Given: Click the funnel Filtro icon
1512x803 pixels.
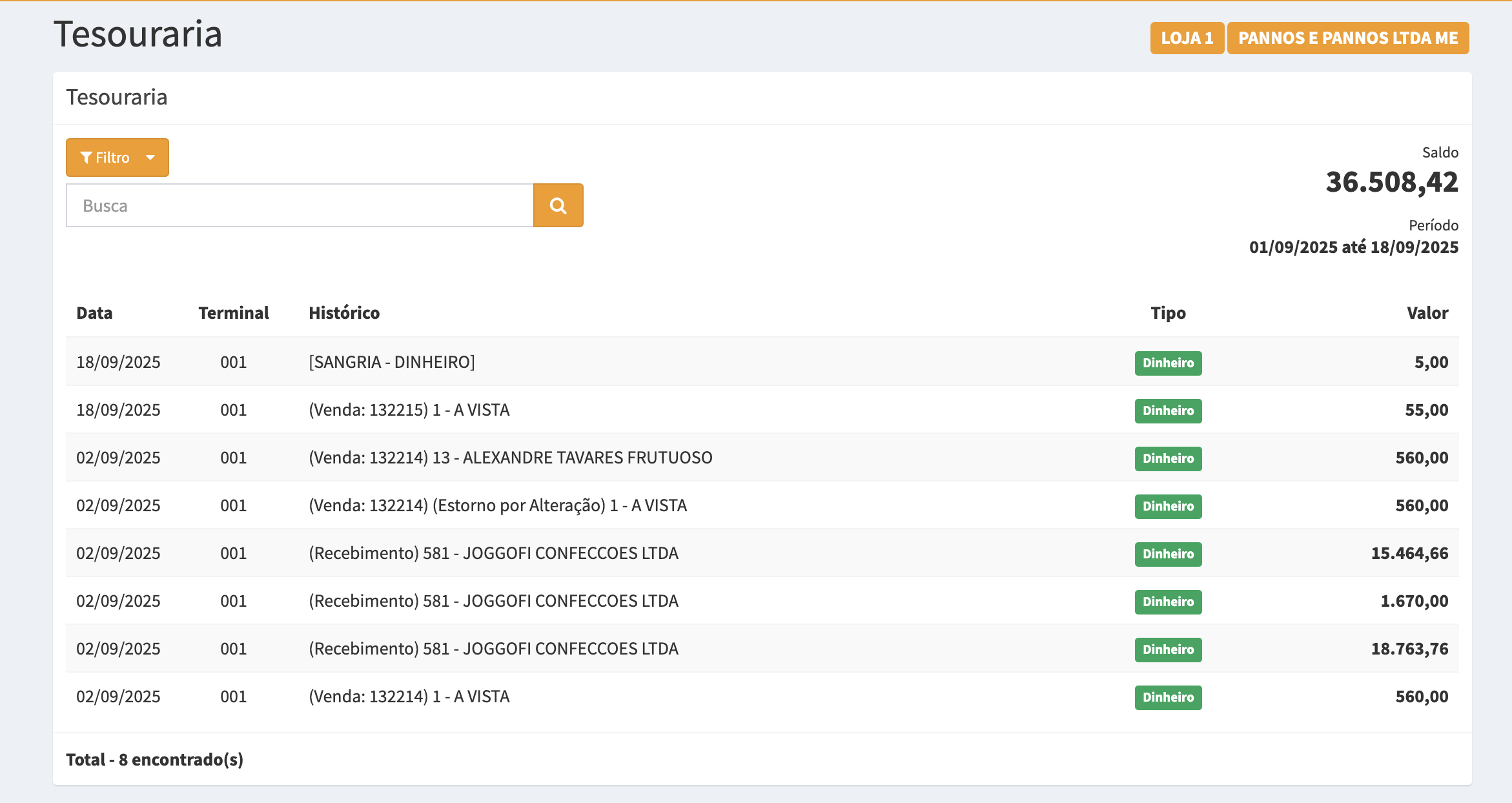Looking at the screenshot, I should tap(86, 158).
